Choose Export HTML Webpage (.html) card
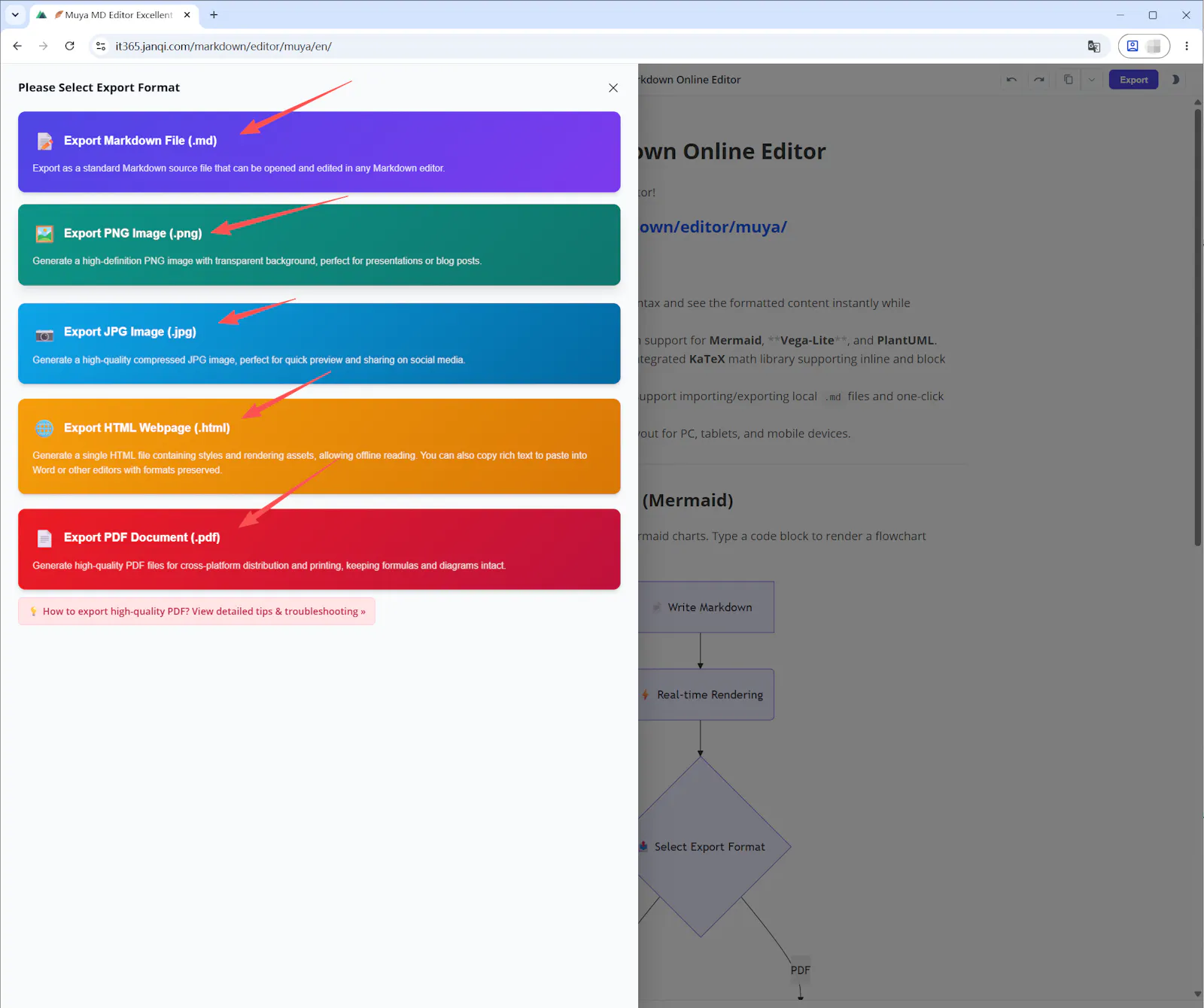Image resolution: width=1204 pixels, height=1008 pixels. pos(319,446)
